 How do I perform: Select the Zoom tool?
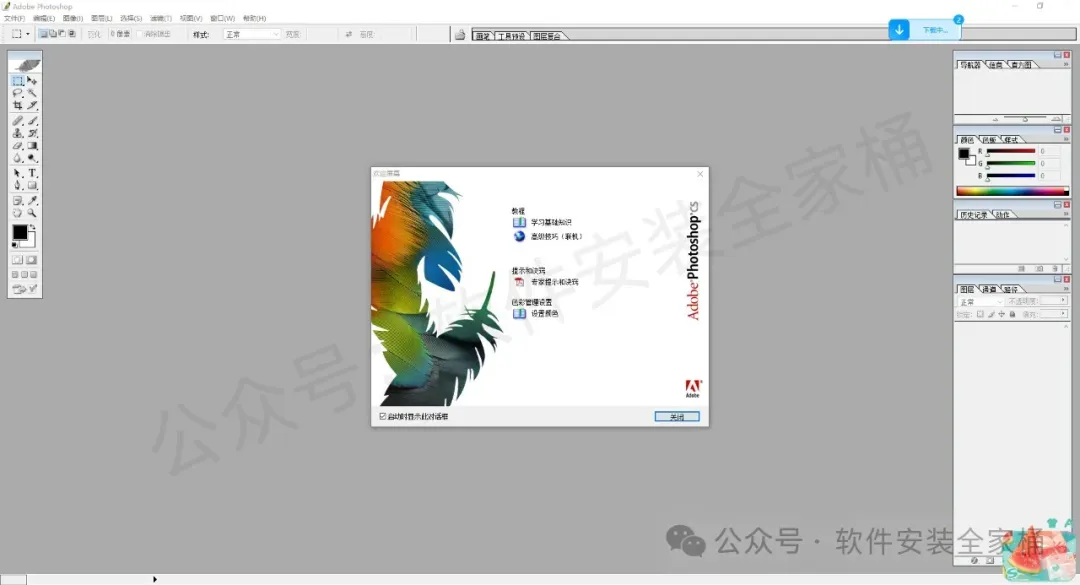pyautogui.click(x=32, y=213)
